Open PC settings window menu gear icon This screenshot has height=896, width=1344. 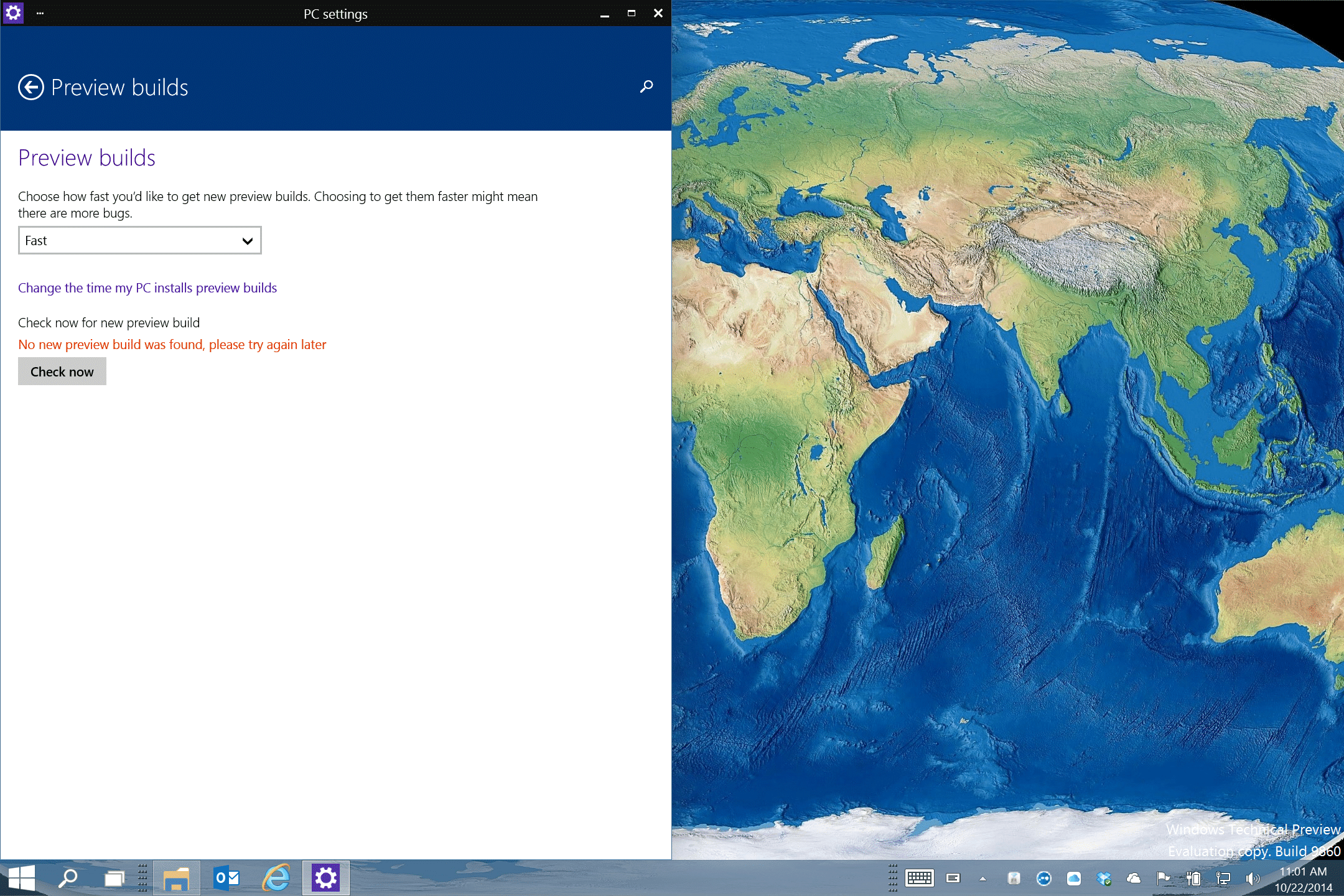(13, 12)
